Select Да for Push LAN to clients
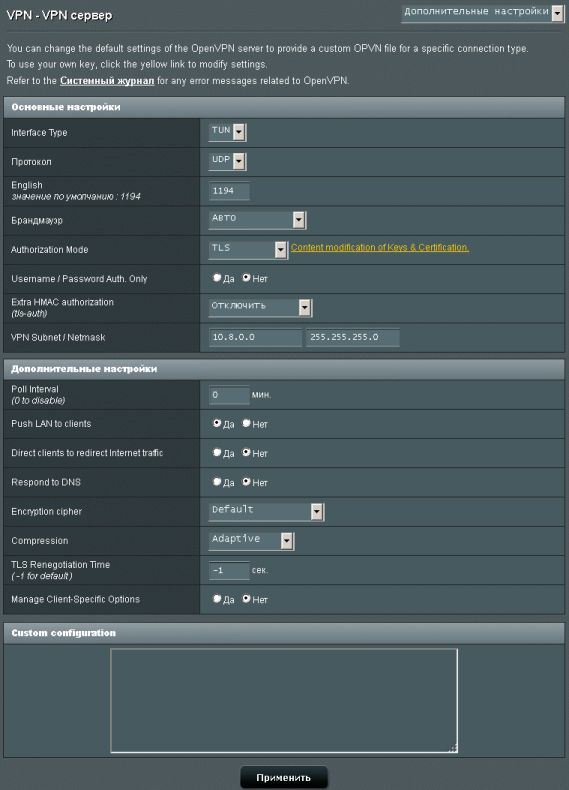This screenshot has width=569, height=790. [x=217, y=423]
